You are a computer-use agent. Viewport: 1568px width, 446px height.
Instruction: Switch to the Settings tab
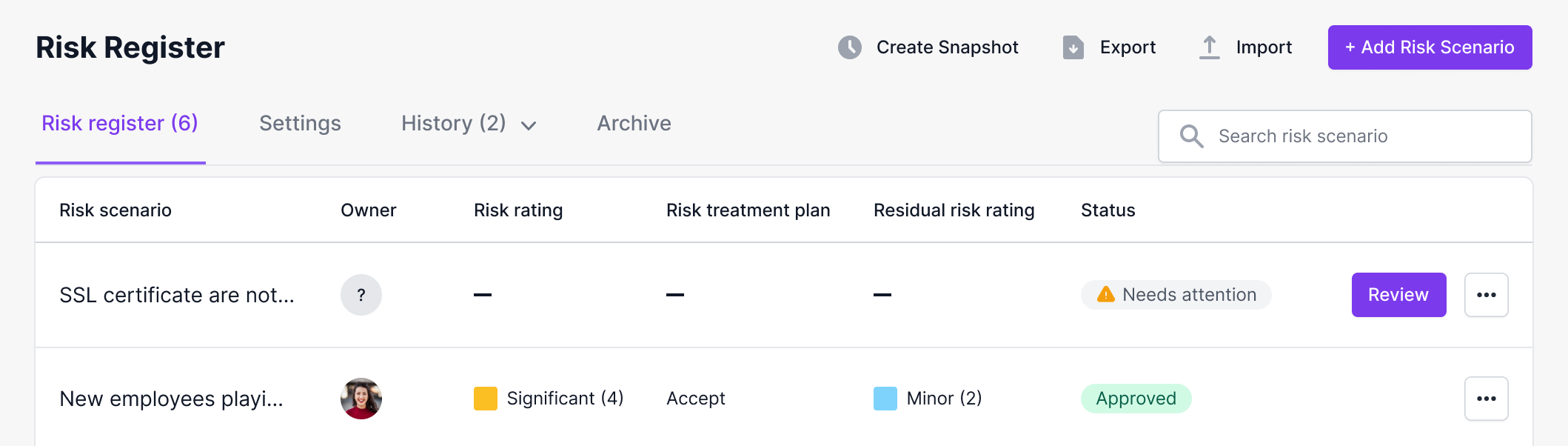[300, 123]
